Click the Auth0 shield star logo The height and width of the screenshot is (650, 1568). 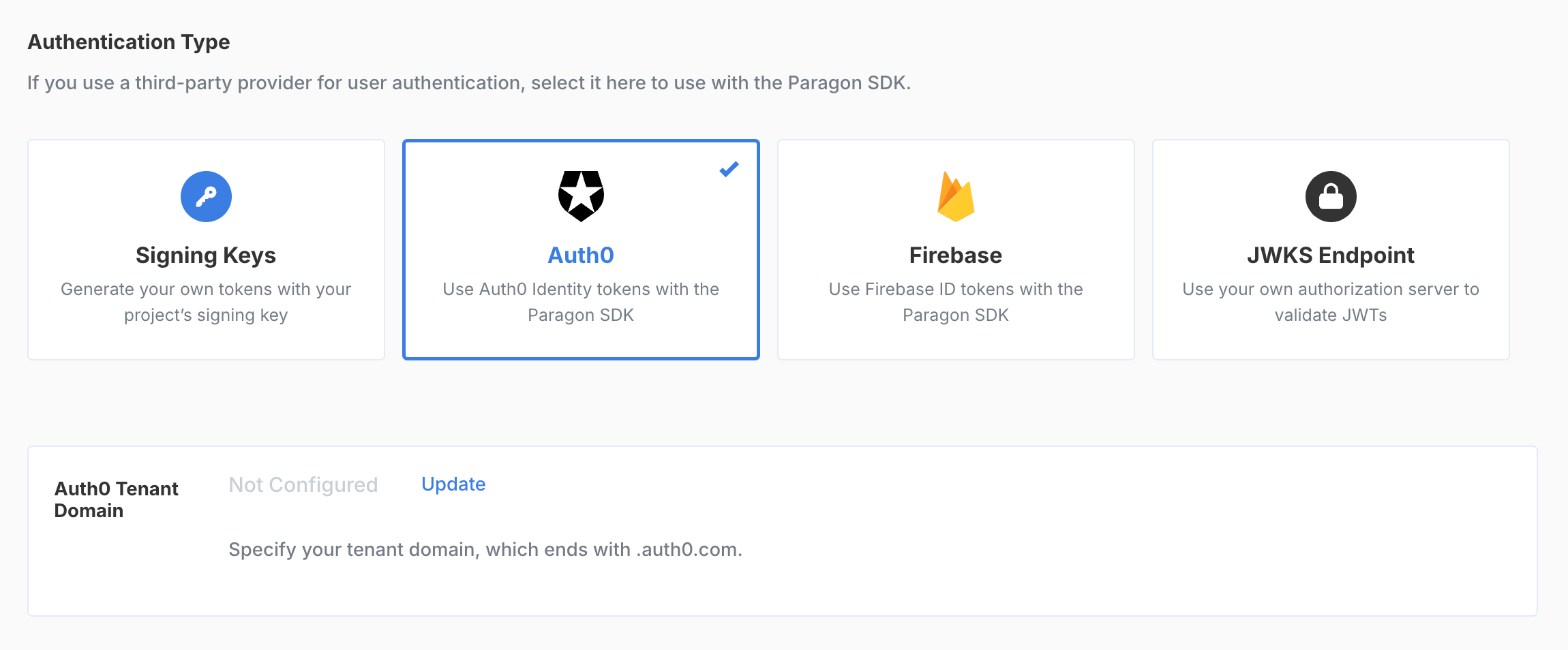click(x=581, y=196)
